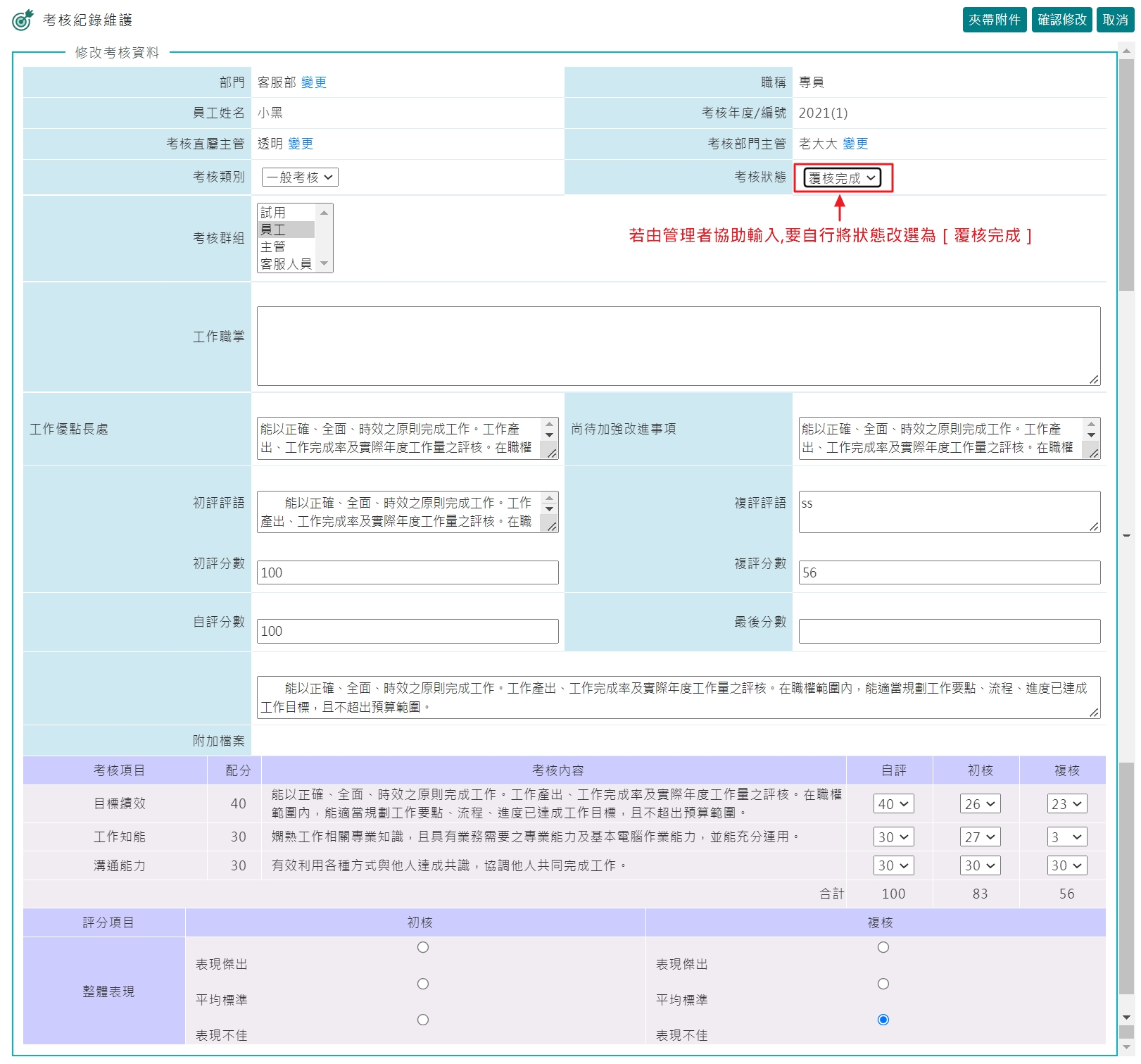Open the 考核狀態 覆核完成 dropdown
Viewport: 1141px width, 1064px height.
tap(842, 178)
